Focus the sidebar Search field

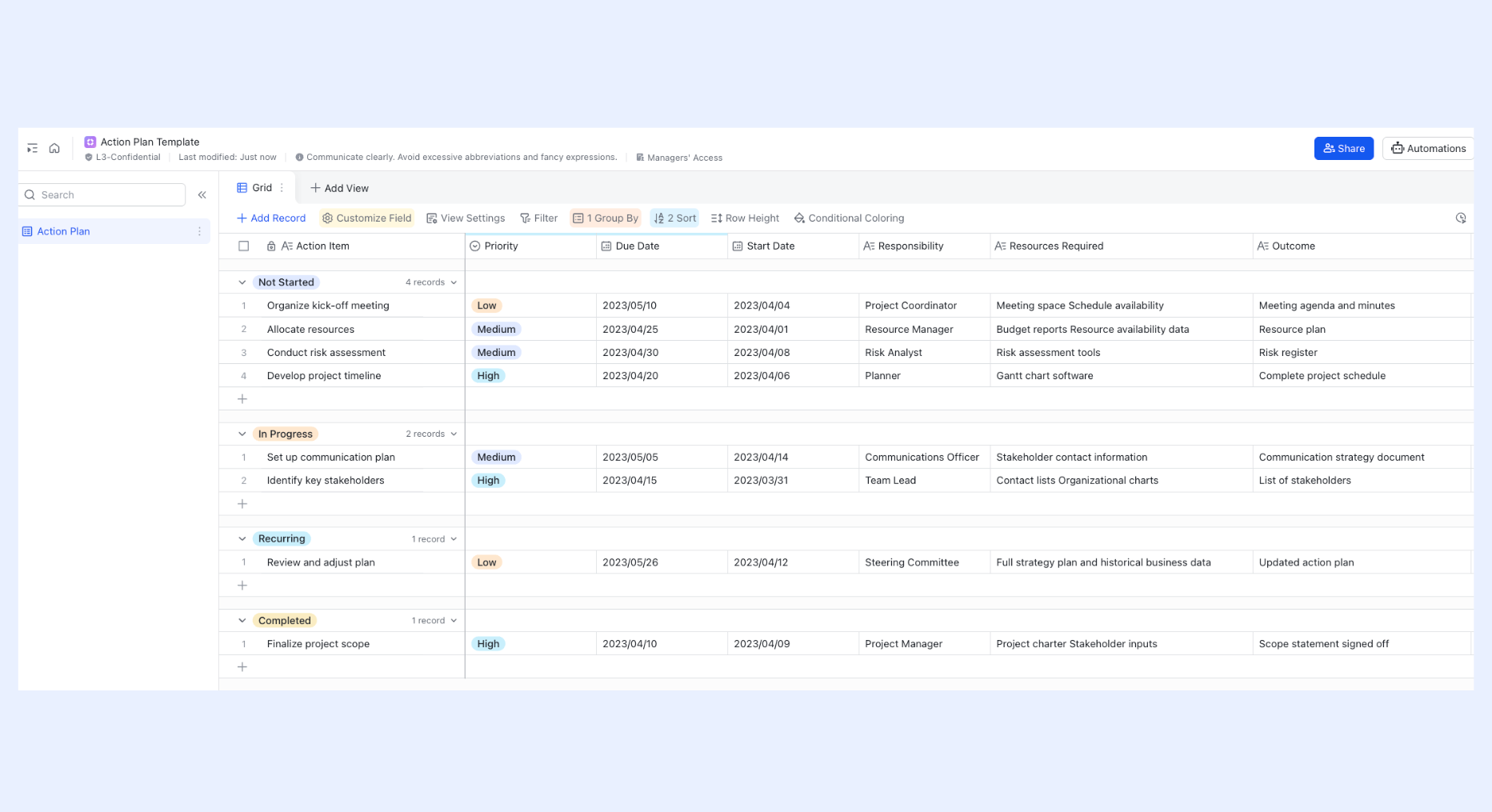(103, 194)
